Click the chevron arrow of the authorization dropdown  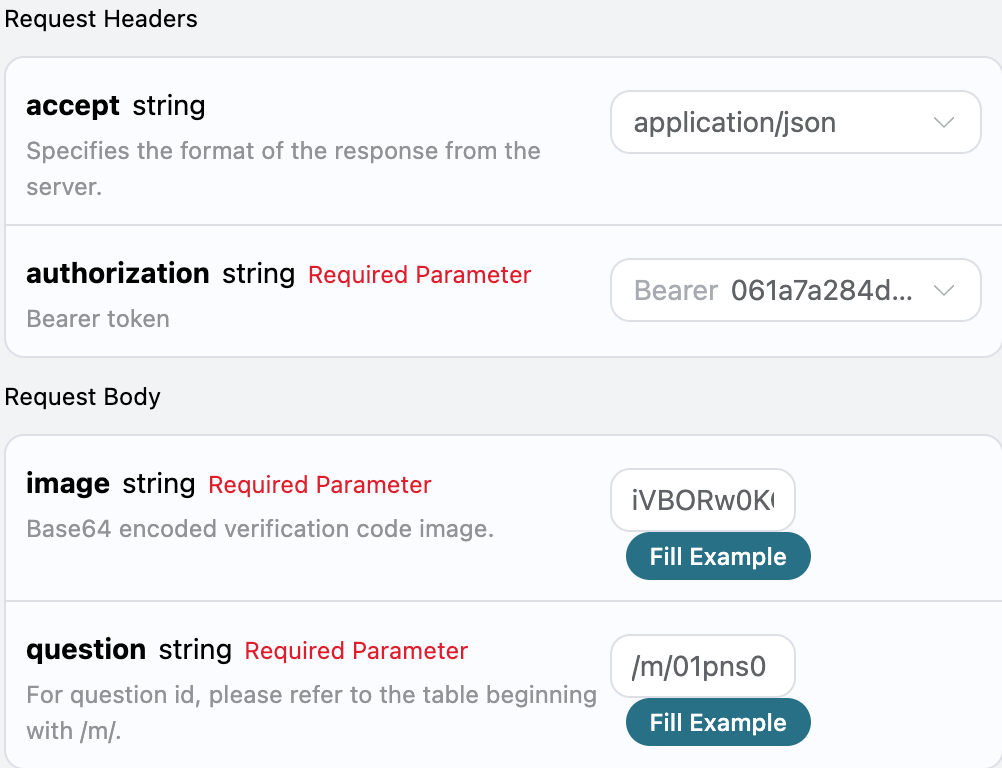click(x=943, y=291)
